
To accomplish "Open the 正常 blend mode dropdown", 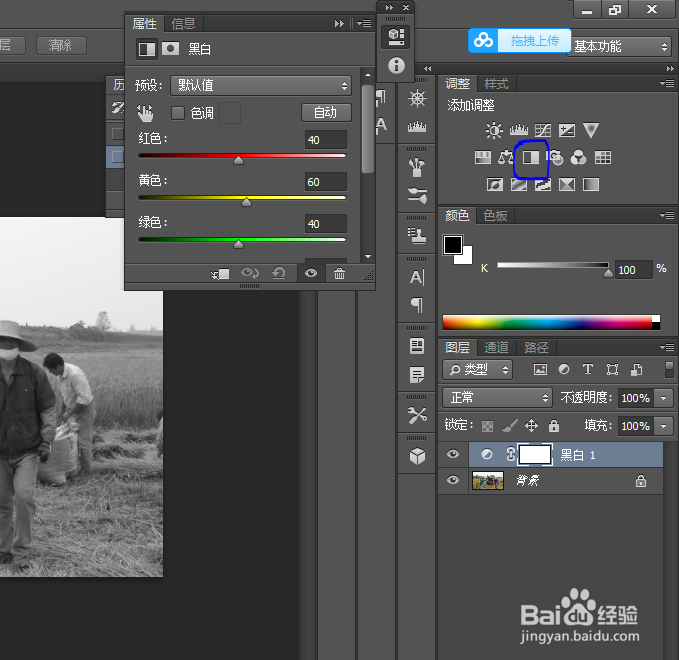I will [x=497, y=398].
